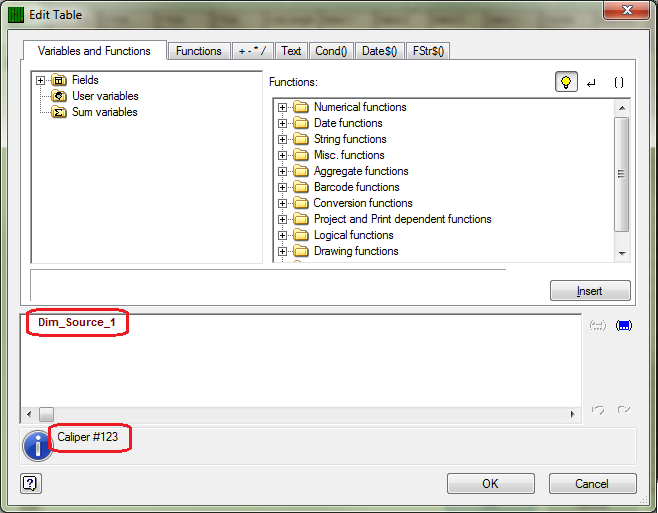Click the redo arrow icon

624,410
